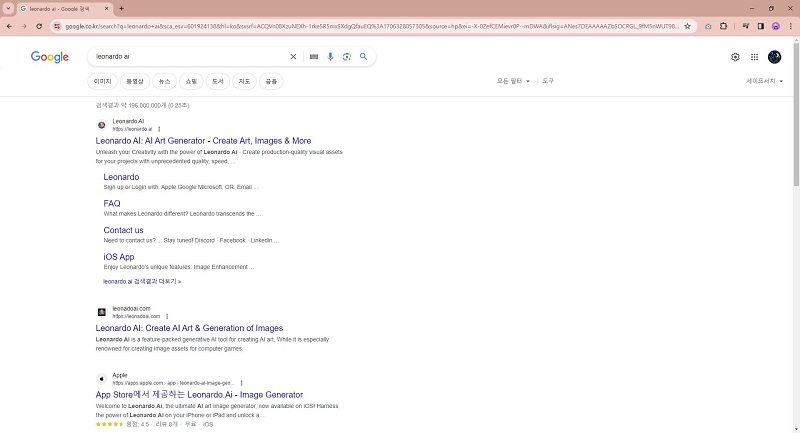Open Leonardo AI: Create AI Art result
The height and width of the screenshot is (433, 800).
(x=189, y=328)
